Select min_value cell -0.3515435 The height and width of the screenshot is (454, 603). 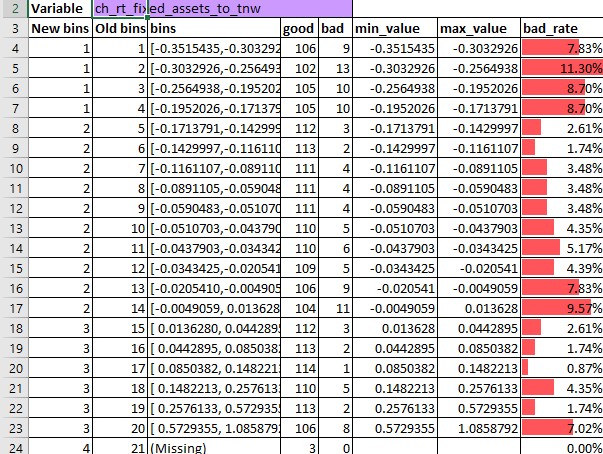click(x=395, y=48)
